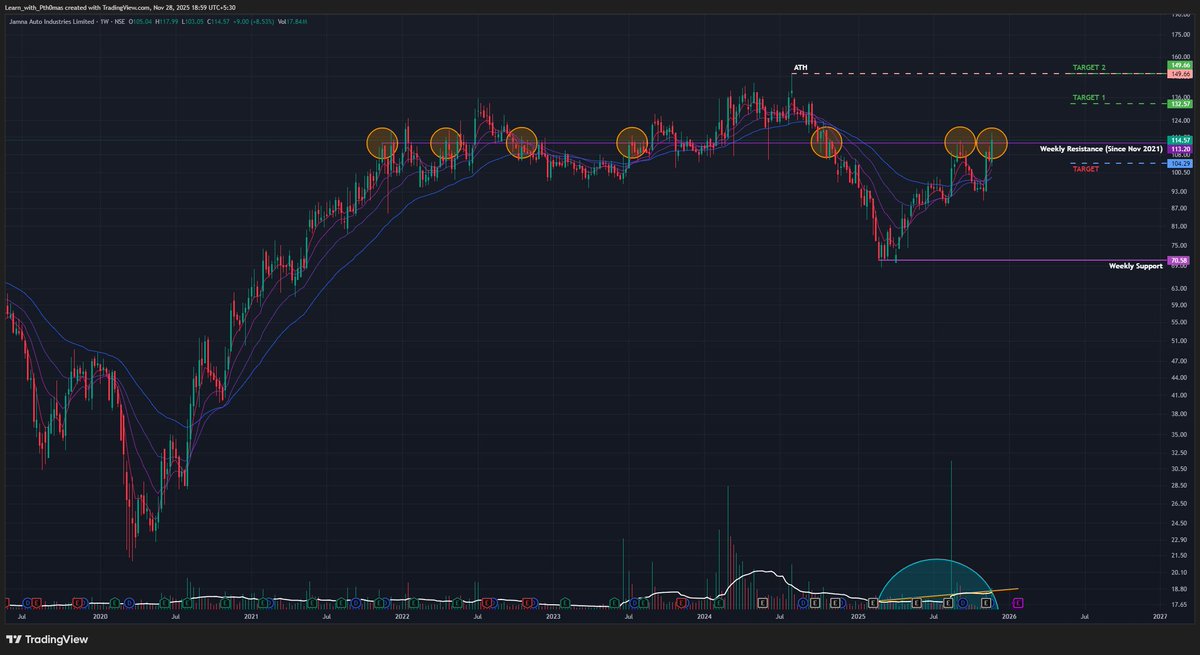This screenshot has width=1200, height=655.
Task: Click the 35.00 tick on price axis
Action: [x=1181, y=436]
